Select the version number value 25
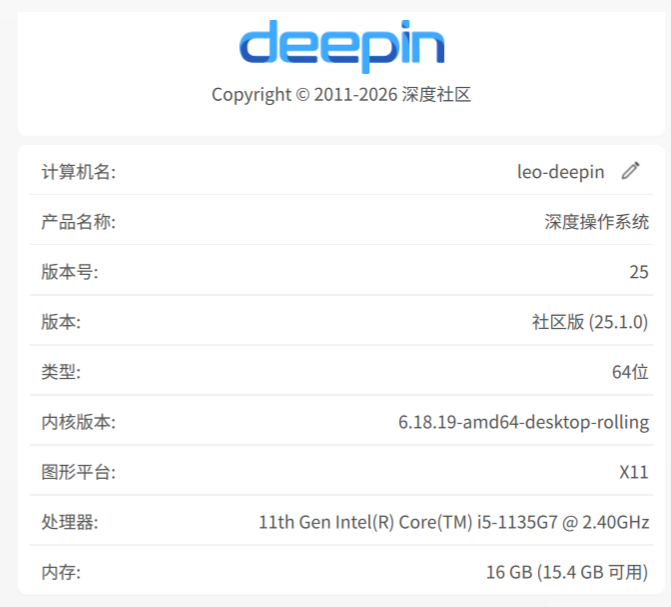671x607 pixels. (x=639, y=272)
